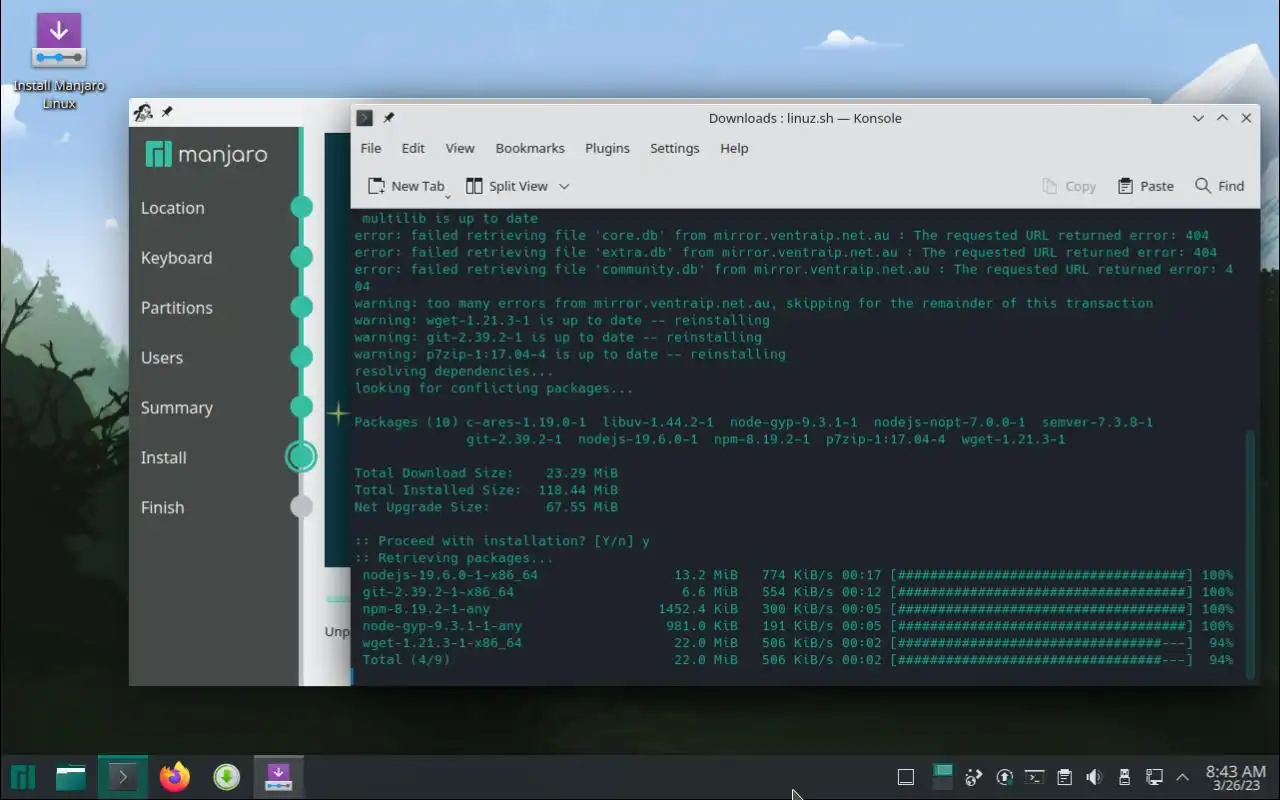Click the Copy button in Konsole toolbar
The image size is (1280, 800).
click(1069, 186)
